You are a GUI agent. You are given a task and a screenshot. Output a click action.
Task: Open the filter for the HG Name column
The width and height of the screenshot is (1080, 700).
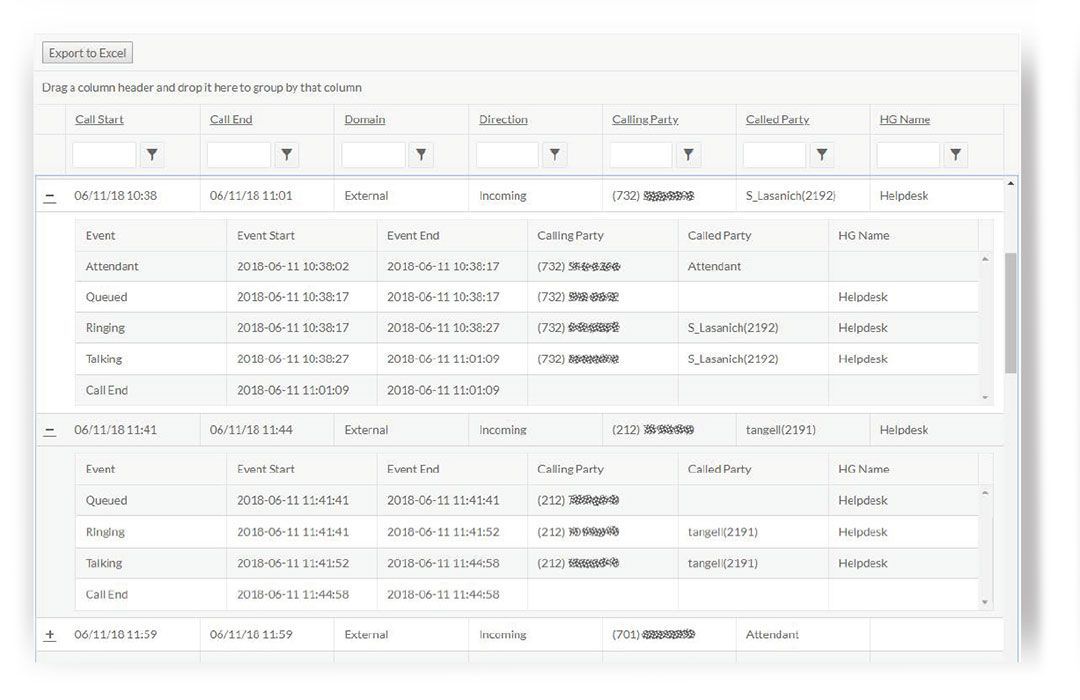coord(955,155)
